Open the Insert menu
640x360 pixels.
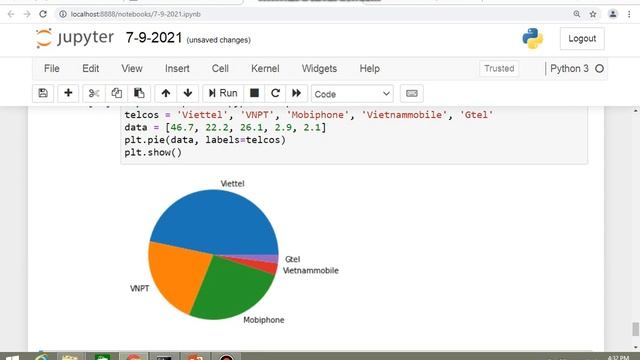pos(177,69)
